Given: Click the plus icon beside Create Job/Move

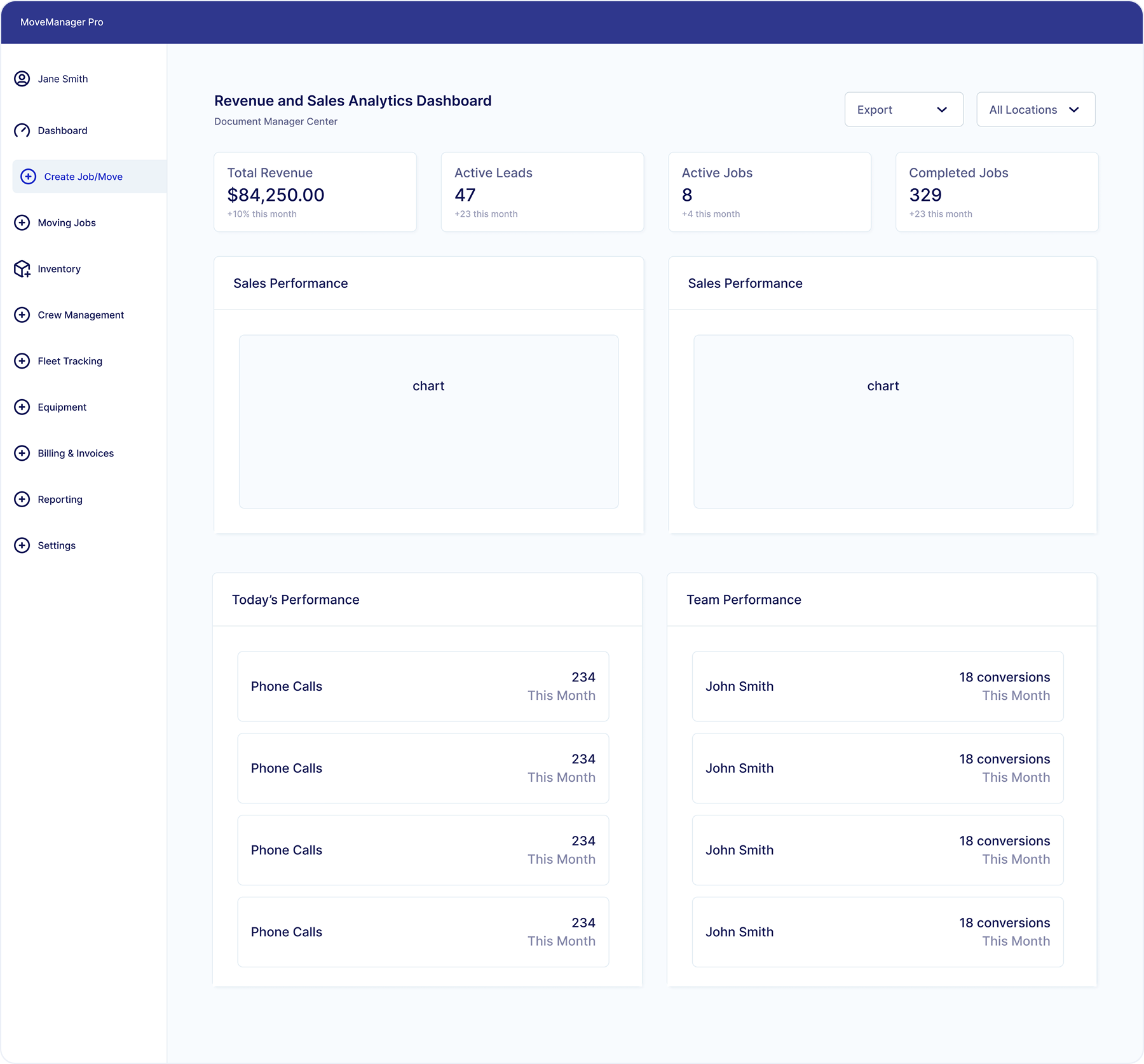Looking at the screenshot, I should 29,177.
